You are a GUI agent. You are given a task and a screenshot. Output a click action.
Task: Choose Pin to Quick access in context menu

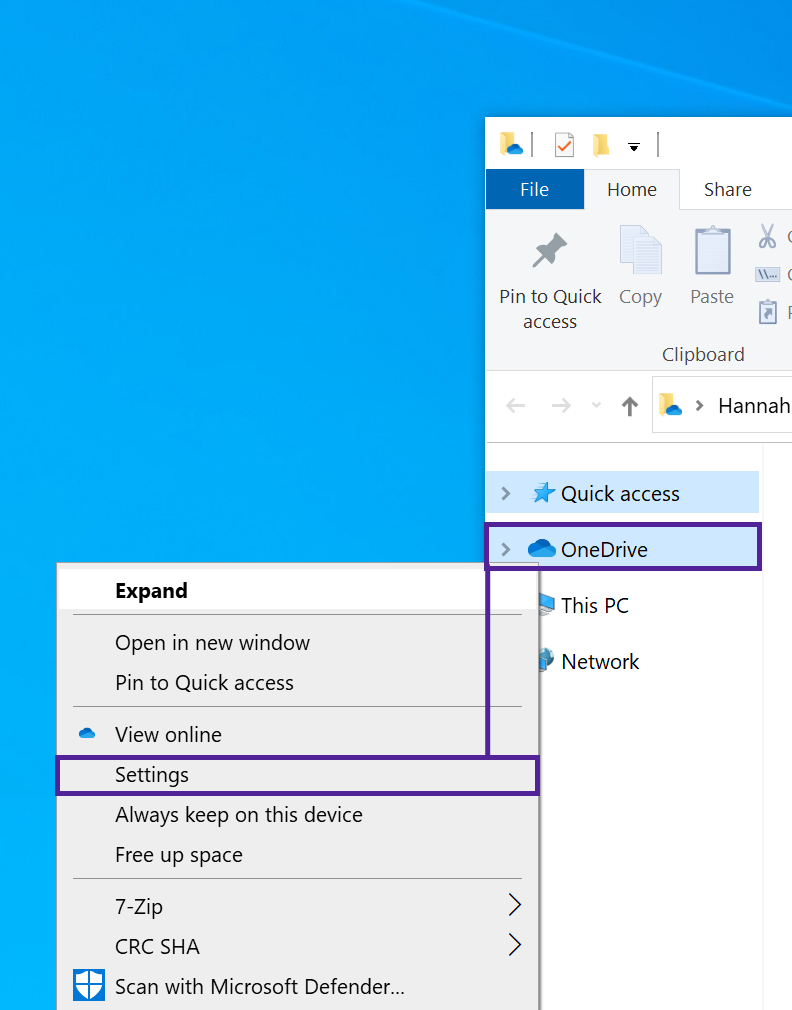click(x=297, y=683)
